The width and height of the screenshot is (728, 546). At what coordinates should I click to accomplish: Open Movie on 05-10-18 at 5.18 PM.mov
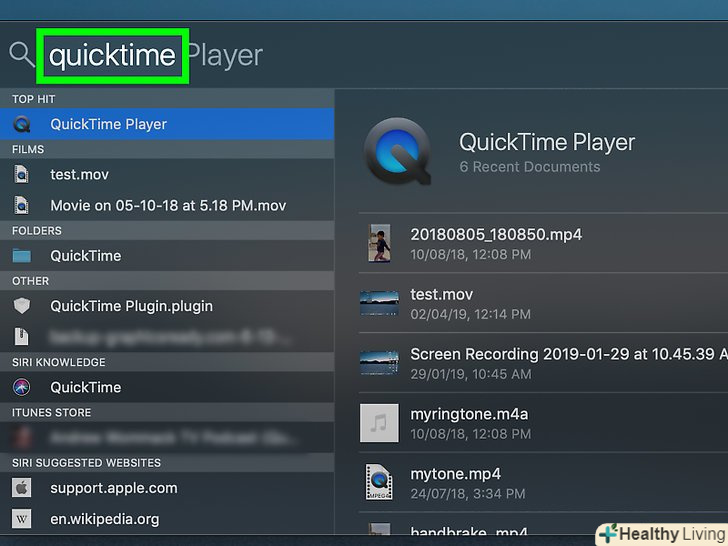tap(168, 205)
